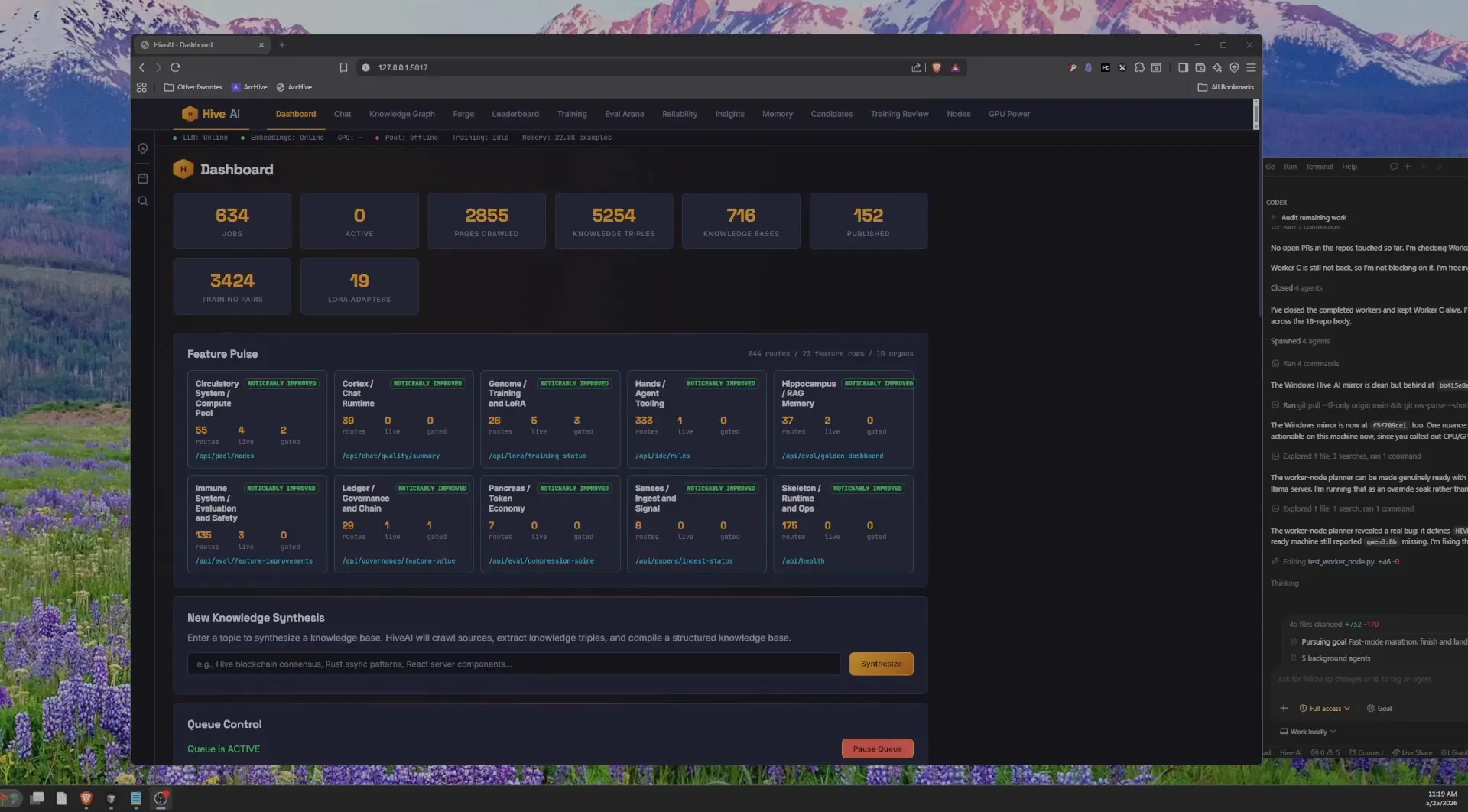
Task: Bookmark this page via address bar icon
Action: tap(343, 67)
